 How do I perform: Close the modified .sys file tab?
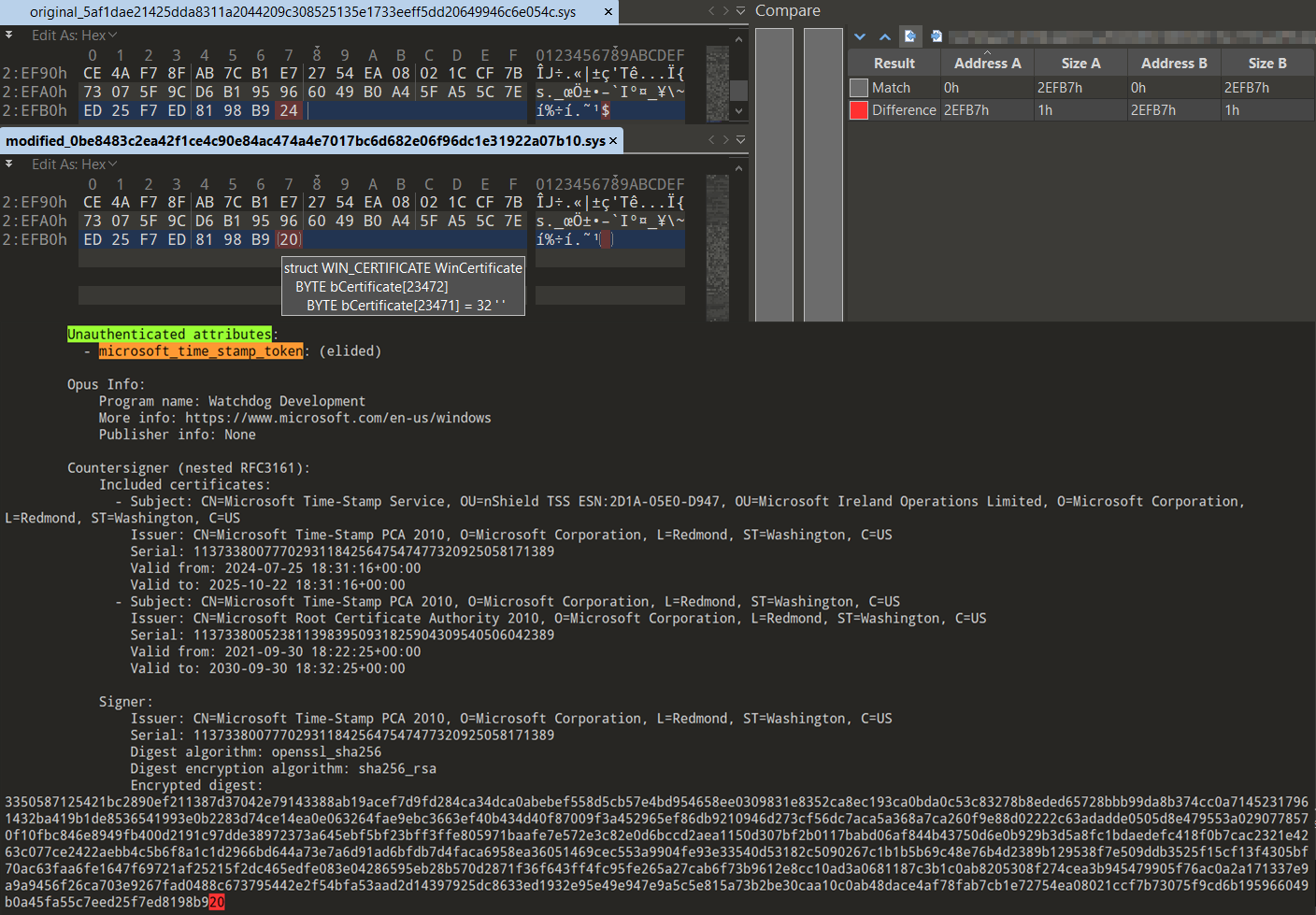tap(613, 140)
